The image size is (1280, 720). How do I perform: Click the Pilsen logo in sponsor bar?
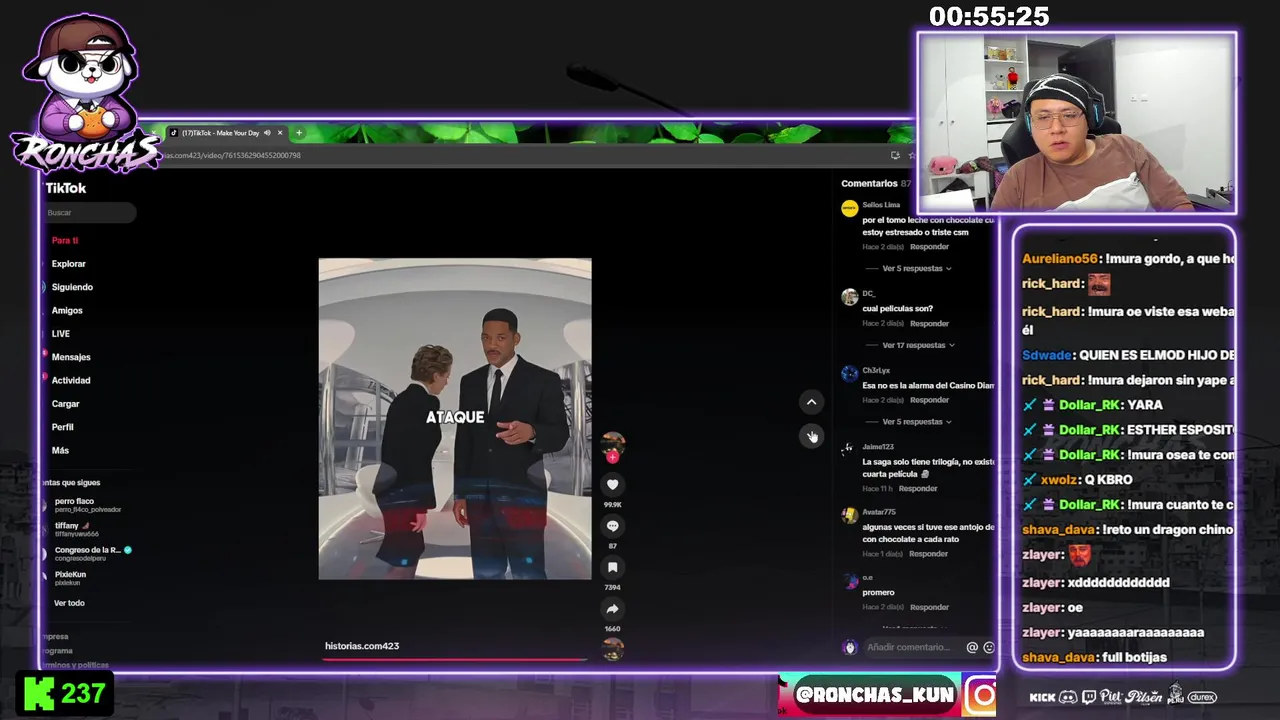click(1145, 697)
